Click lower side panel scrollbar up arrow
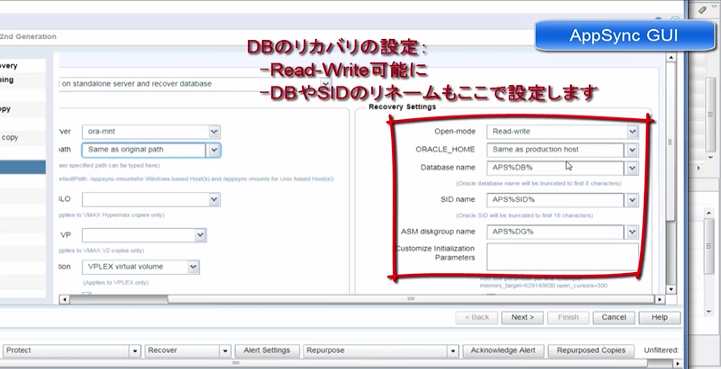This screenshot has width=721, height=369. tap(709, 213)
